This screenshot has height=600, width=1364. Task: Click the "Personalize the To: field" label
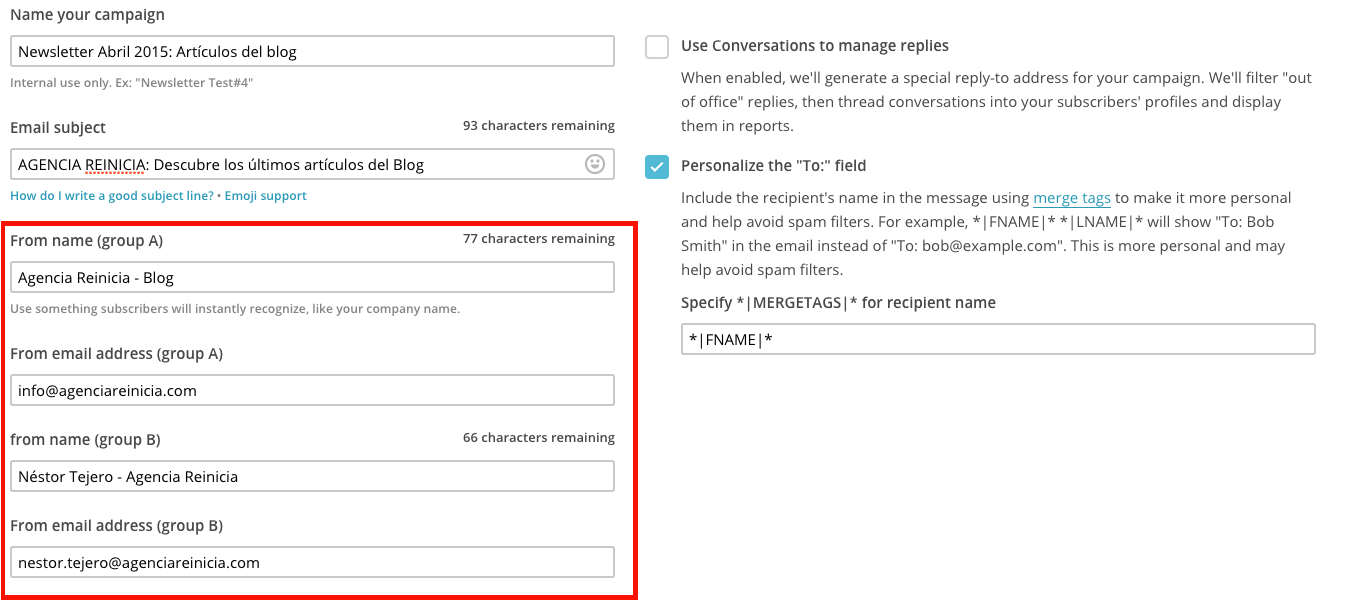(774, 166)
